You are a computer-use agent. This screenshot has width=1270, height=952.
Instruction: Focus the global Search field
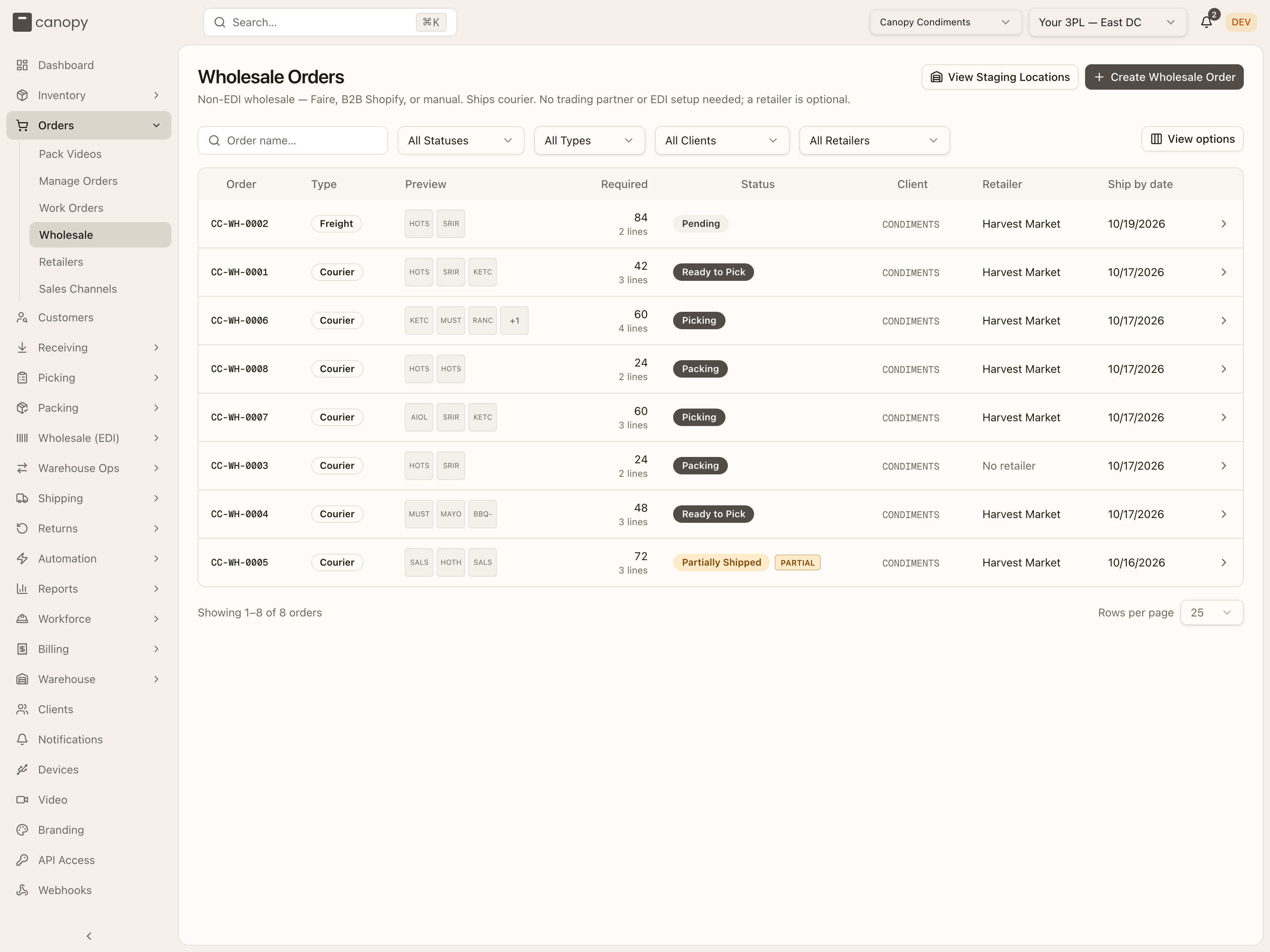329,22
